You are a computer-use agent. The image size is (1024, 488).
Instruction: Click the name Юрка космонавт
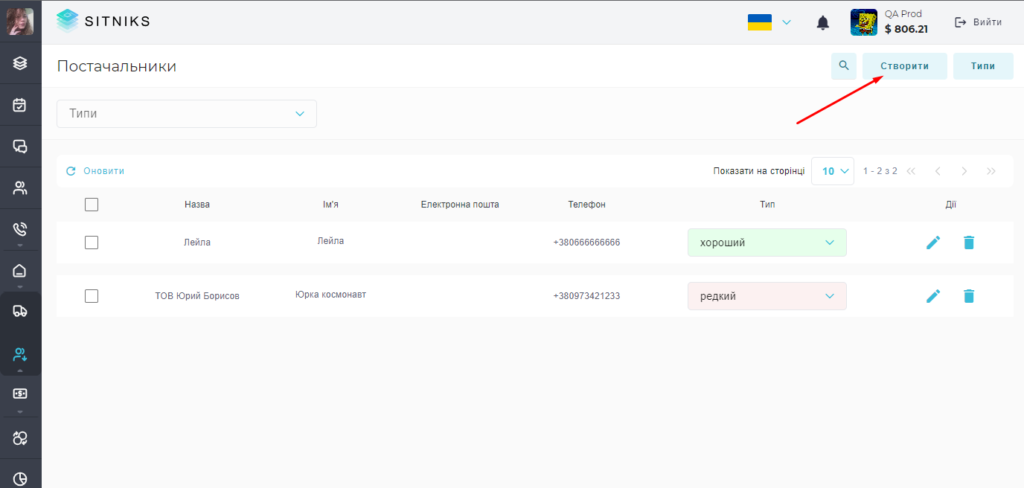[330, 295]
